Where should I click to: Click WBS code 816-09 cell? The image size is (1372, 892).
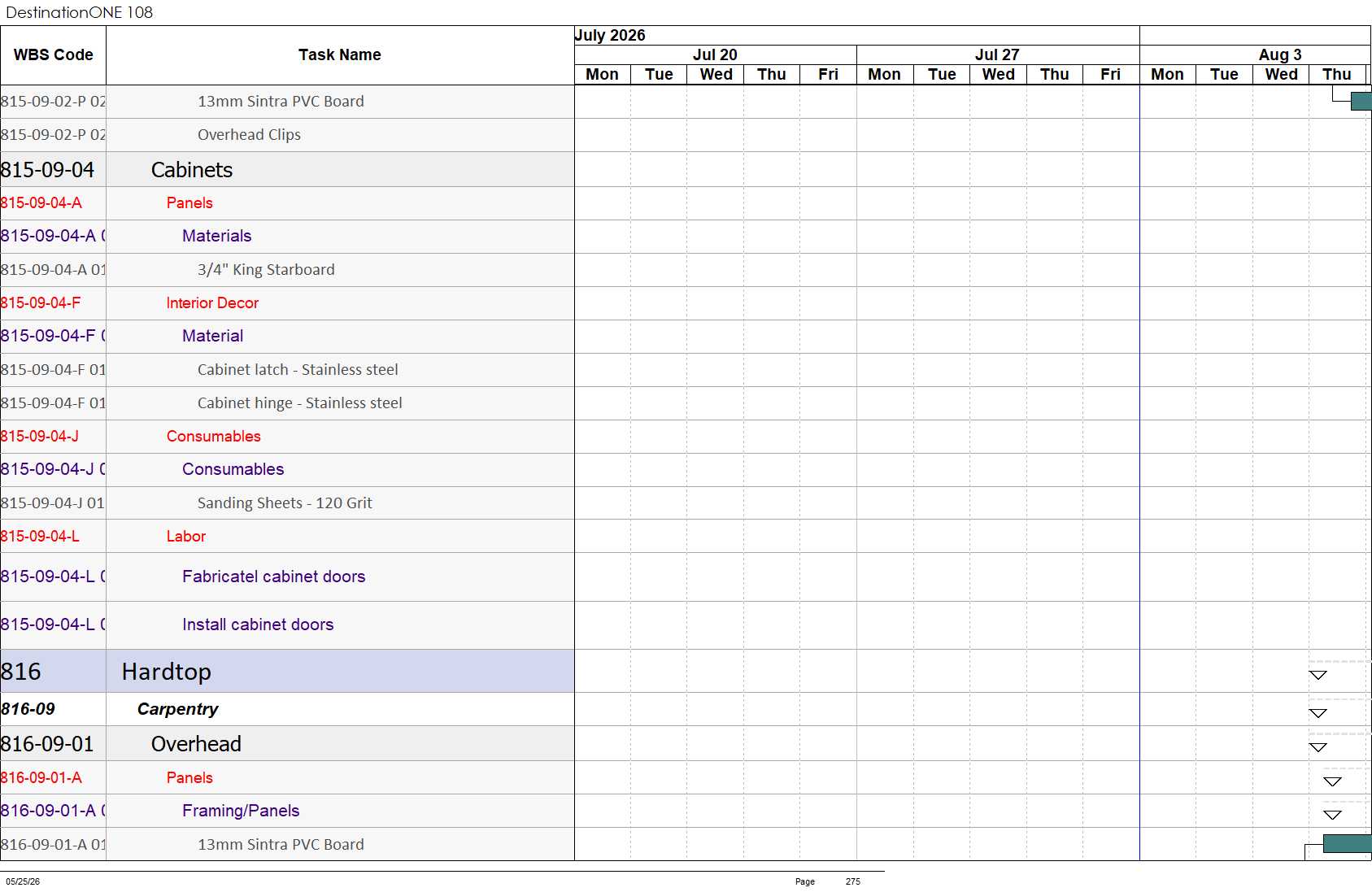coord(53,709)
